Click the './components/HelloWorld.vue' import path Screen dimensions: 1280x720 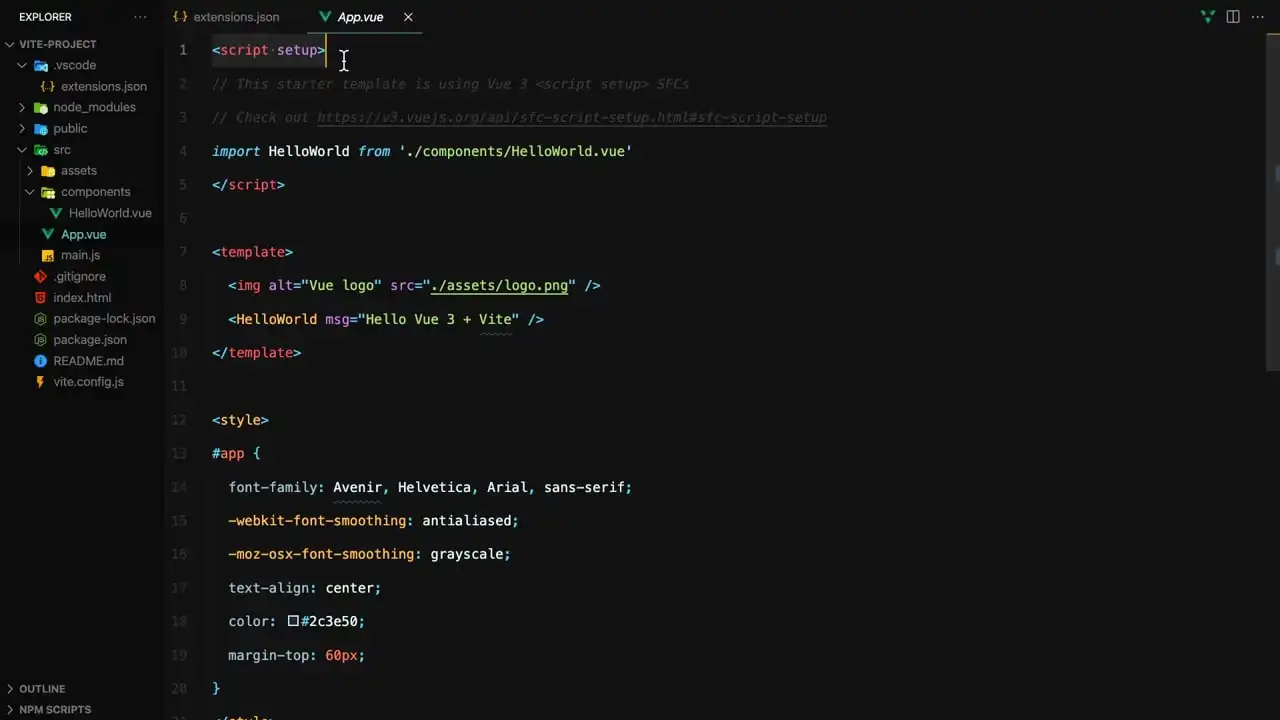click(515, 151)
